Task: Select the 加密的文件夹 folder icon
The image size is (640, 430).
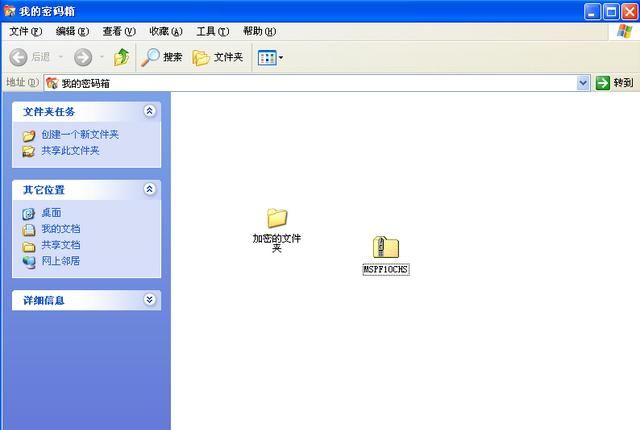Action: tap(277, 218)
